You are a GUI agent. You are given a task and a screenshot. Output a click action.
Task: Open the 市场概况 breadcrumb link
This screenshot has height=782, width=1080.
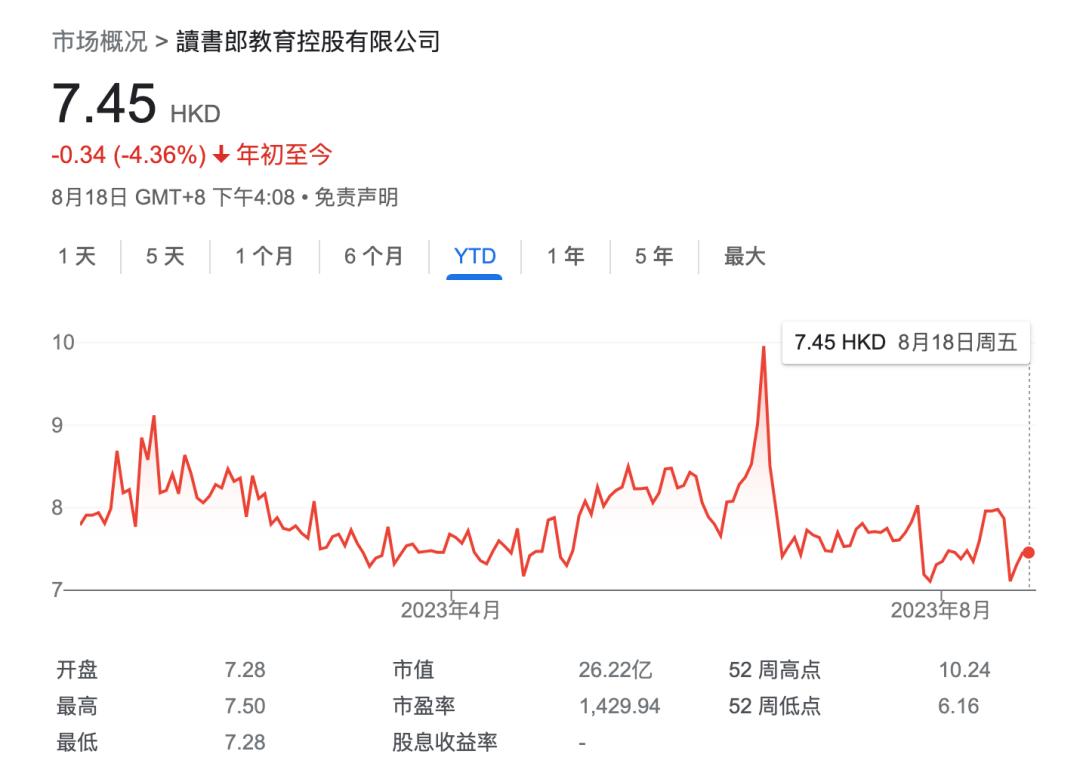100,41
